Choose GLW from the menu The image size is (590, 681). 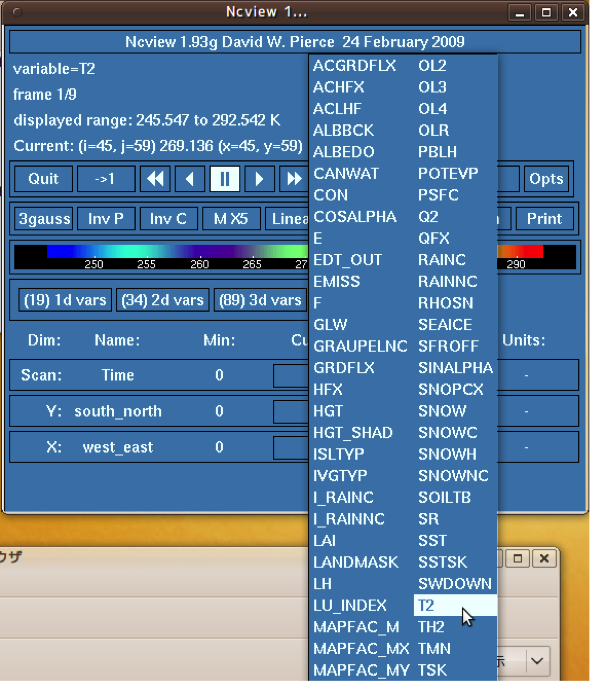point(330,325)
